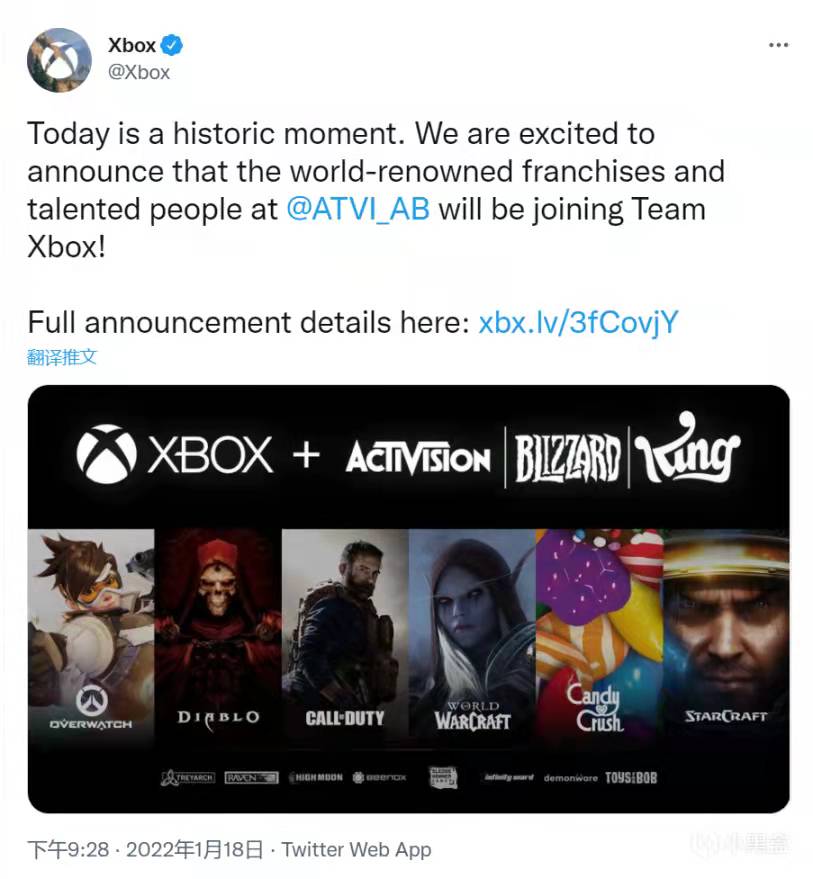Select the Candy Crush artwork

(x=599, y=630)
